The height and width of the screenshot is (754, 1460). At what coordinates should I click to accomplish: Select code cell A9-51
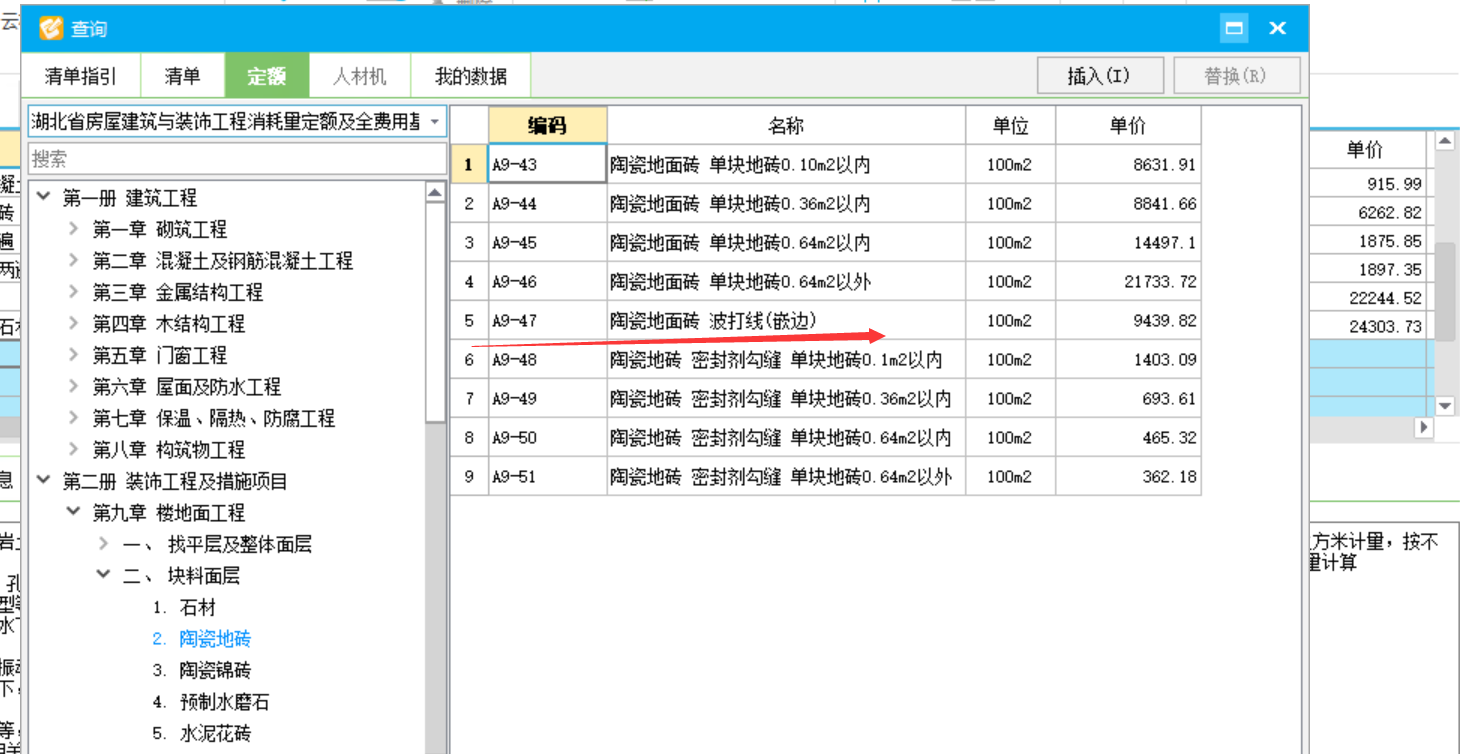547,477
